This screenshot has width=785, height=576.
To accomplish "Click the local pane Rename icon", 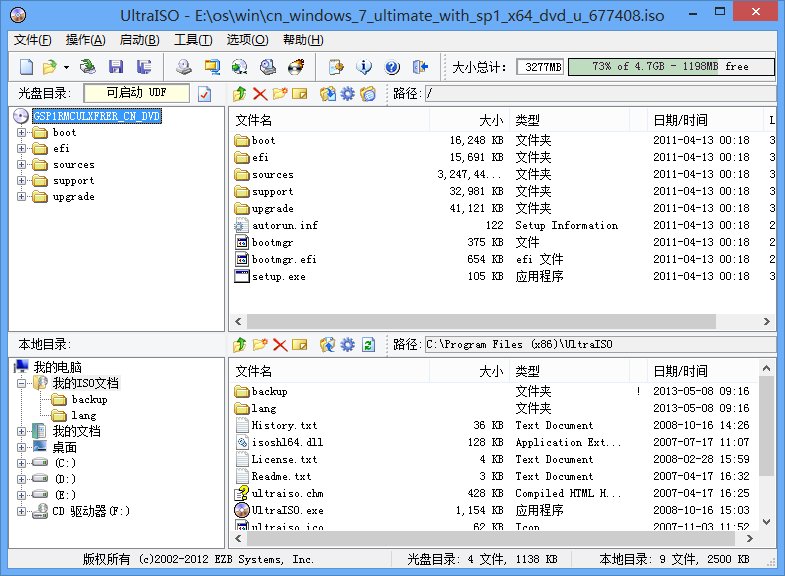I will click(x=299, y=344).
